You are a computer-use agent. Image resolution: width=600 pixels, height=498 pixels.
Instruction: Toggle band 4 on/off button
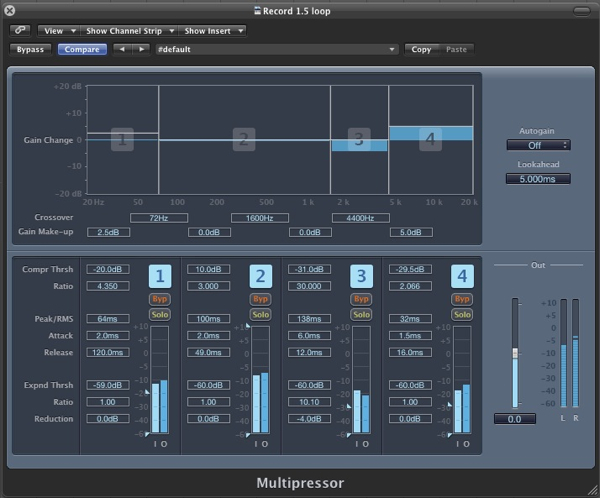pyautogui.click(x=462, y=276)
